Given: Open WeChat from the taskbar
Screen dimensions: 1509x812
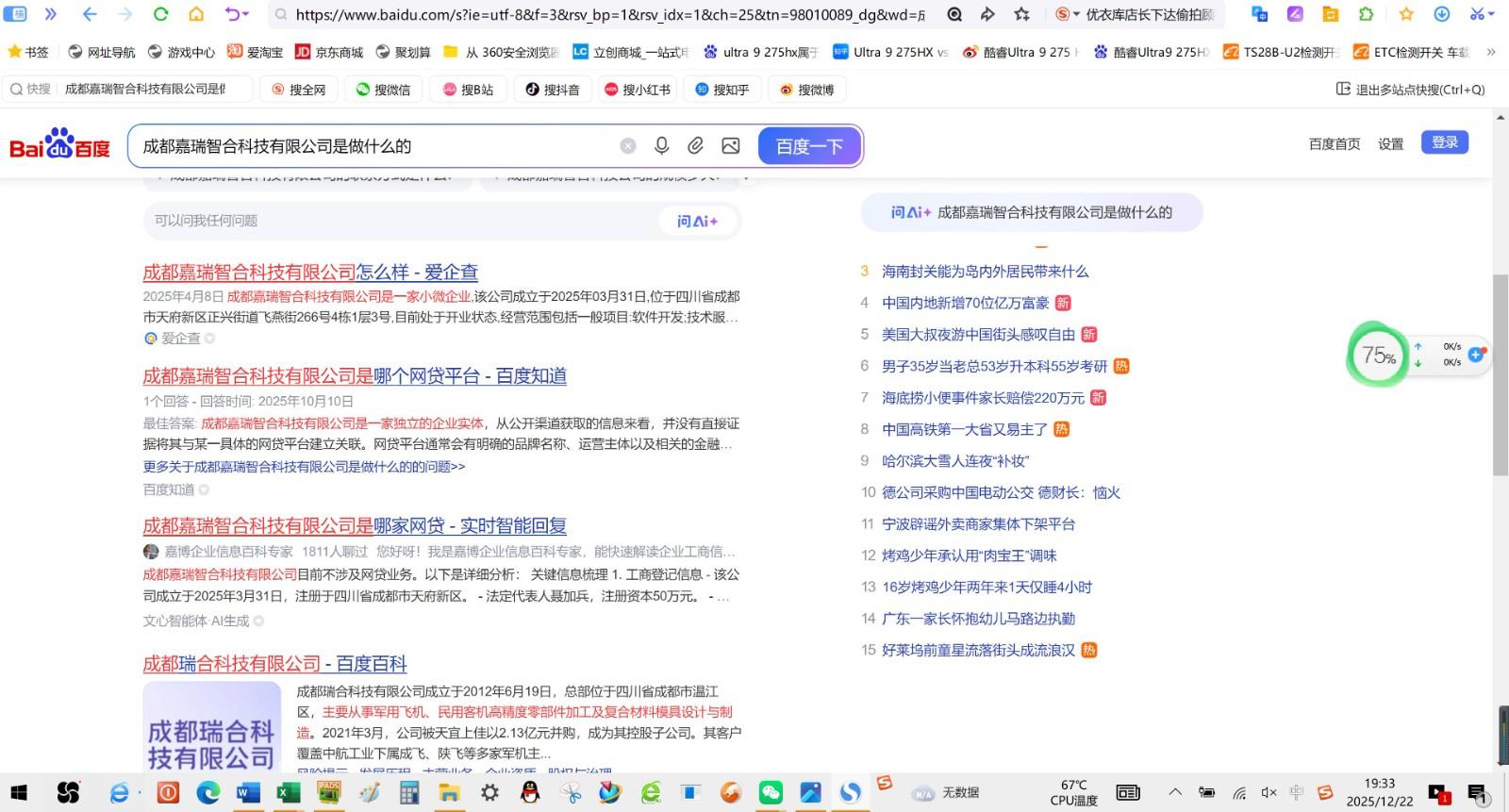Looking at the screenshot, I should 771,793.
